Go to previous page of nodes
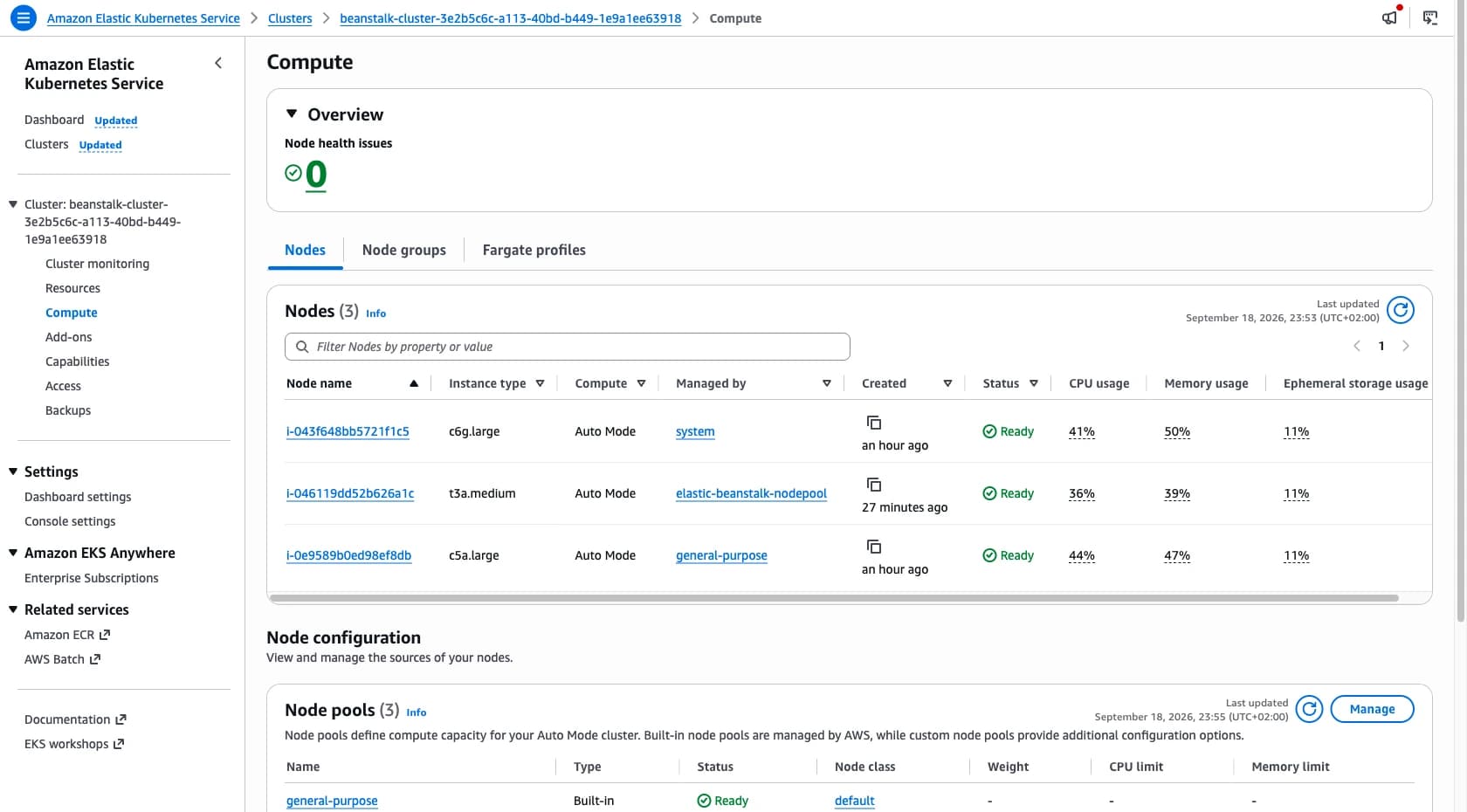 pyautogui.click(x=1357, y=346)
